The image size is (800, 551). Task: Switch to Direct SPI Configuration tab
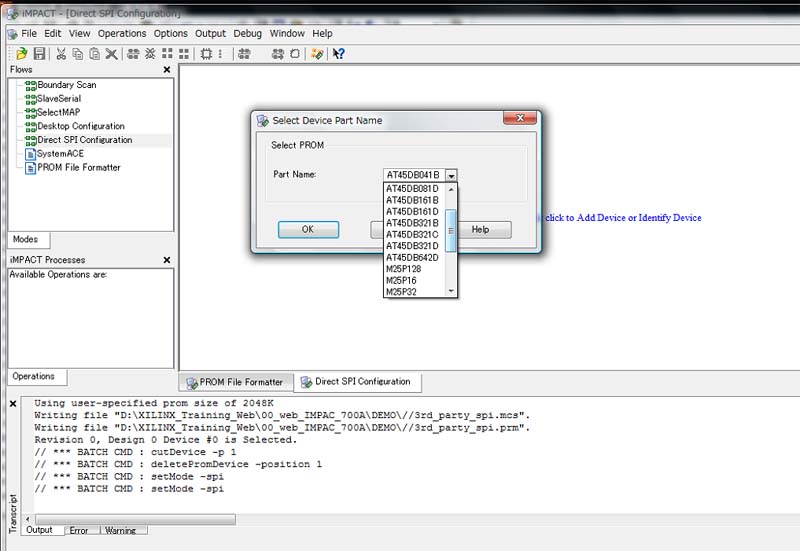[x=357, y=382]
